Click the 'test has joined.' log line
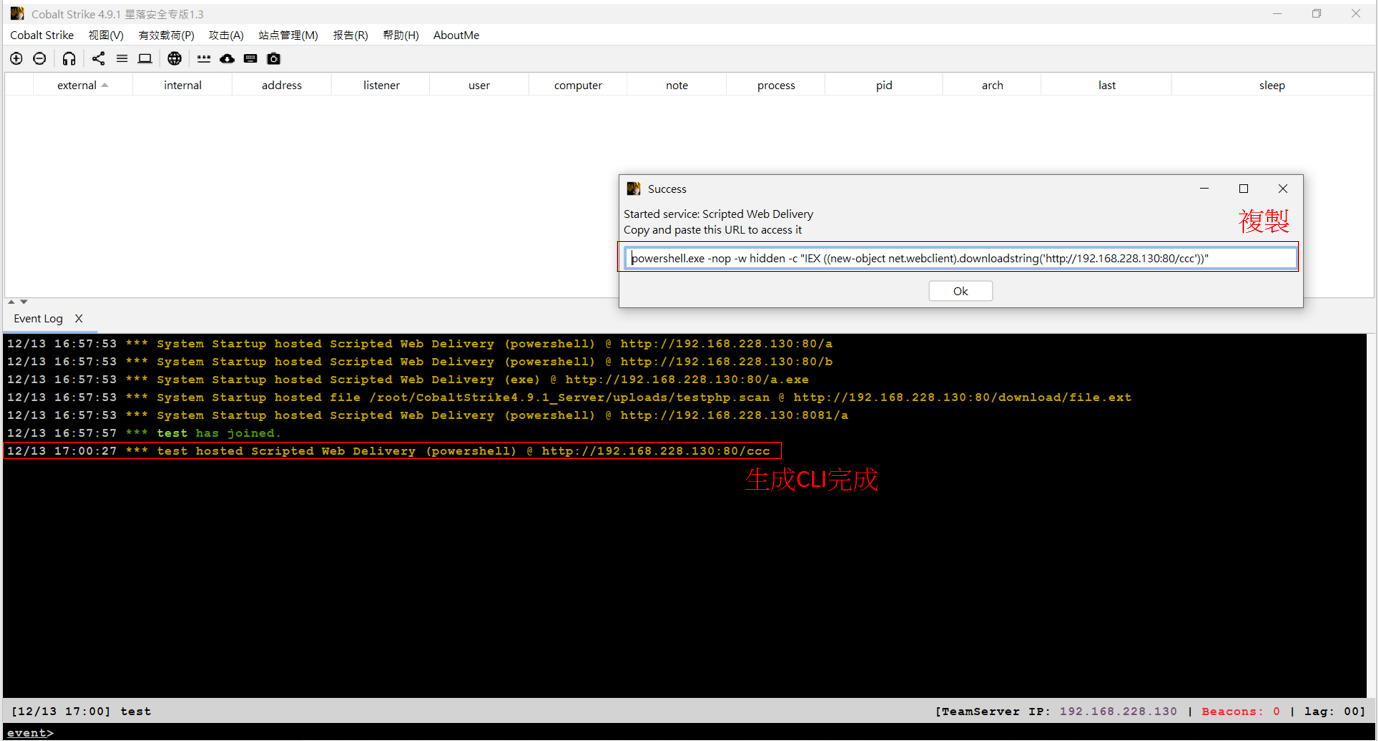This screenshot has width=1378, height=741. coord(144,434)
